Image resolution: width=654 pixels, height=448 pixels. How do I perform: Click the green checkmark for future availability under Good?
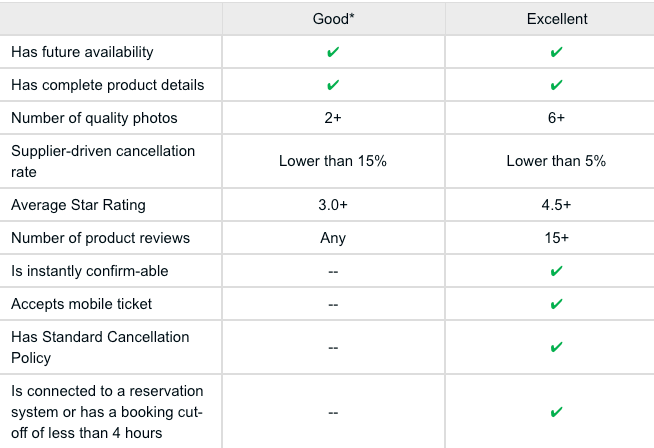point(333,52)
